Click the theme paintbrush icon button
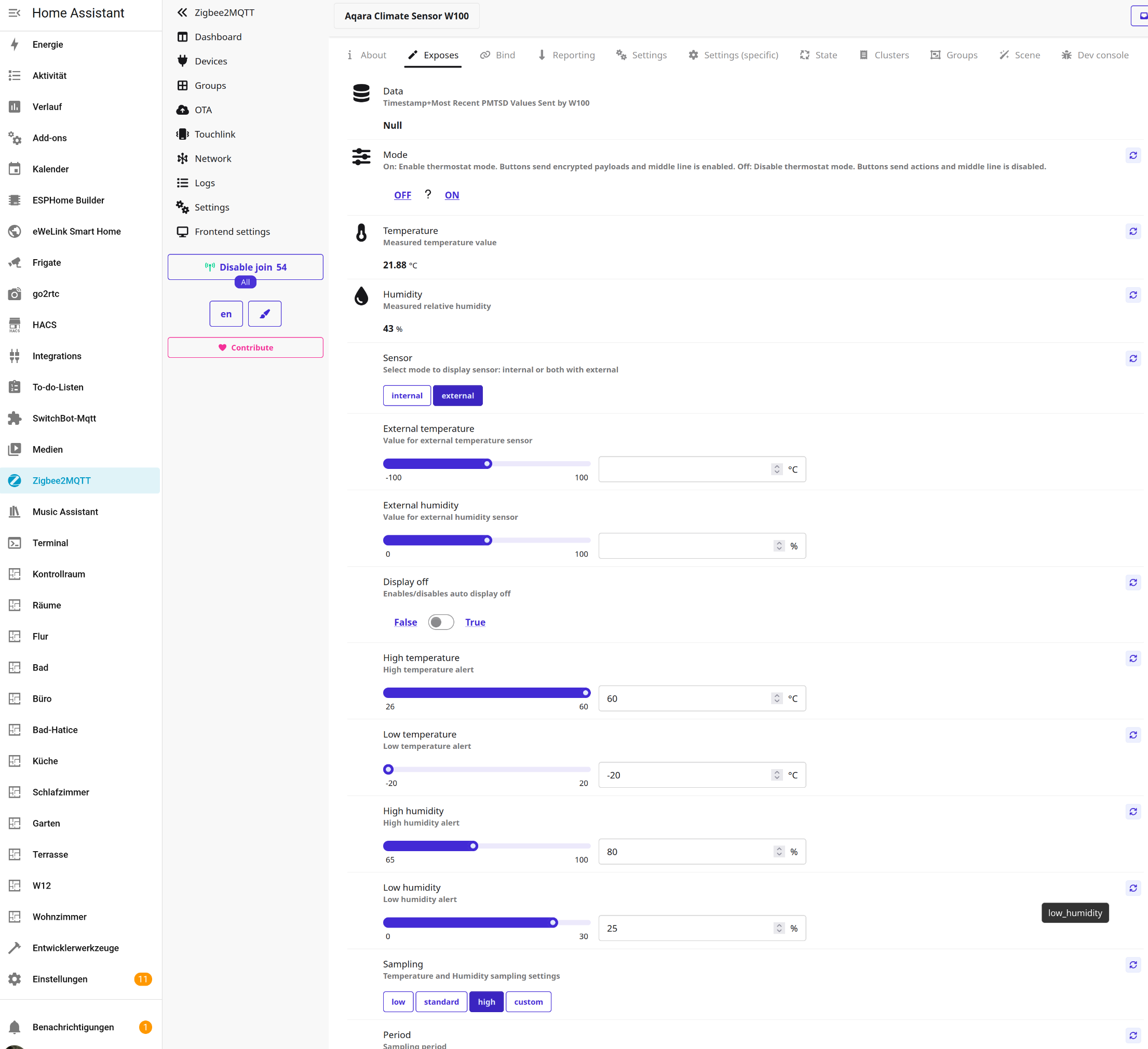Screen dimensions: 1148x1049 265,314
